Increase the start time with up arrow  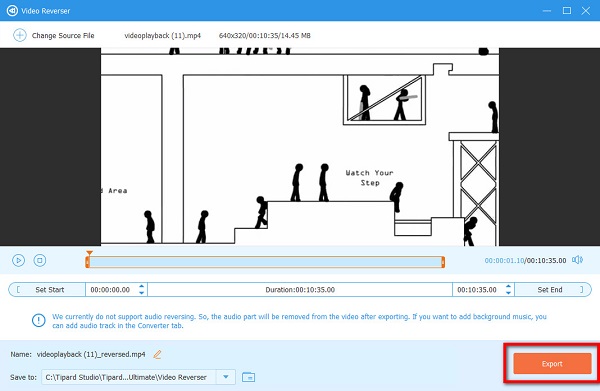coord(142,286)
